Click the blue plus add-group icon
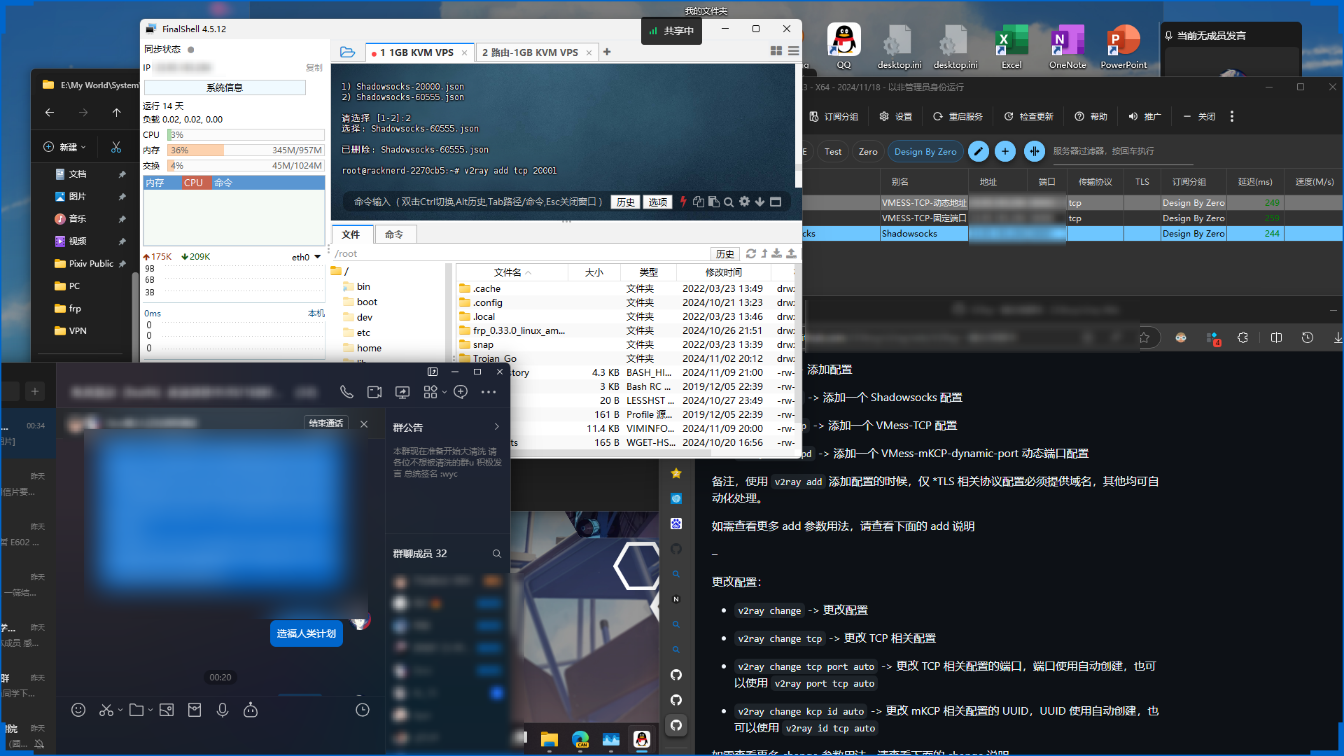 click(1005, 151)
